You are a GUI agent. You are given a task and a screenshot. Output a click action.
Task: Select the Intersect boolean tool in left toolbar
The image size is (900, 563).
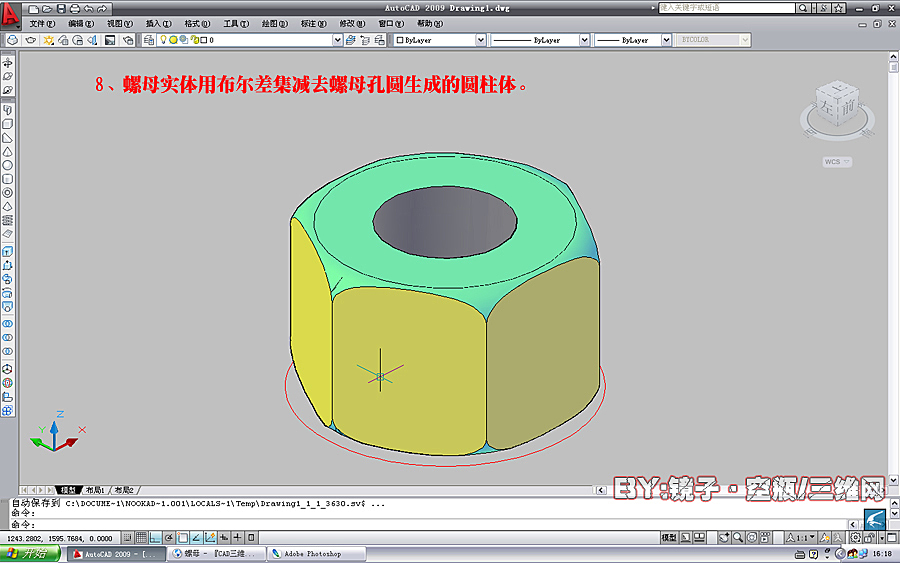coord(7,351)
